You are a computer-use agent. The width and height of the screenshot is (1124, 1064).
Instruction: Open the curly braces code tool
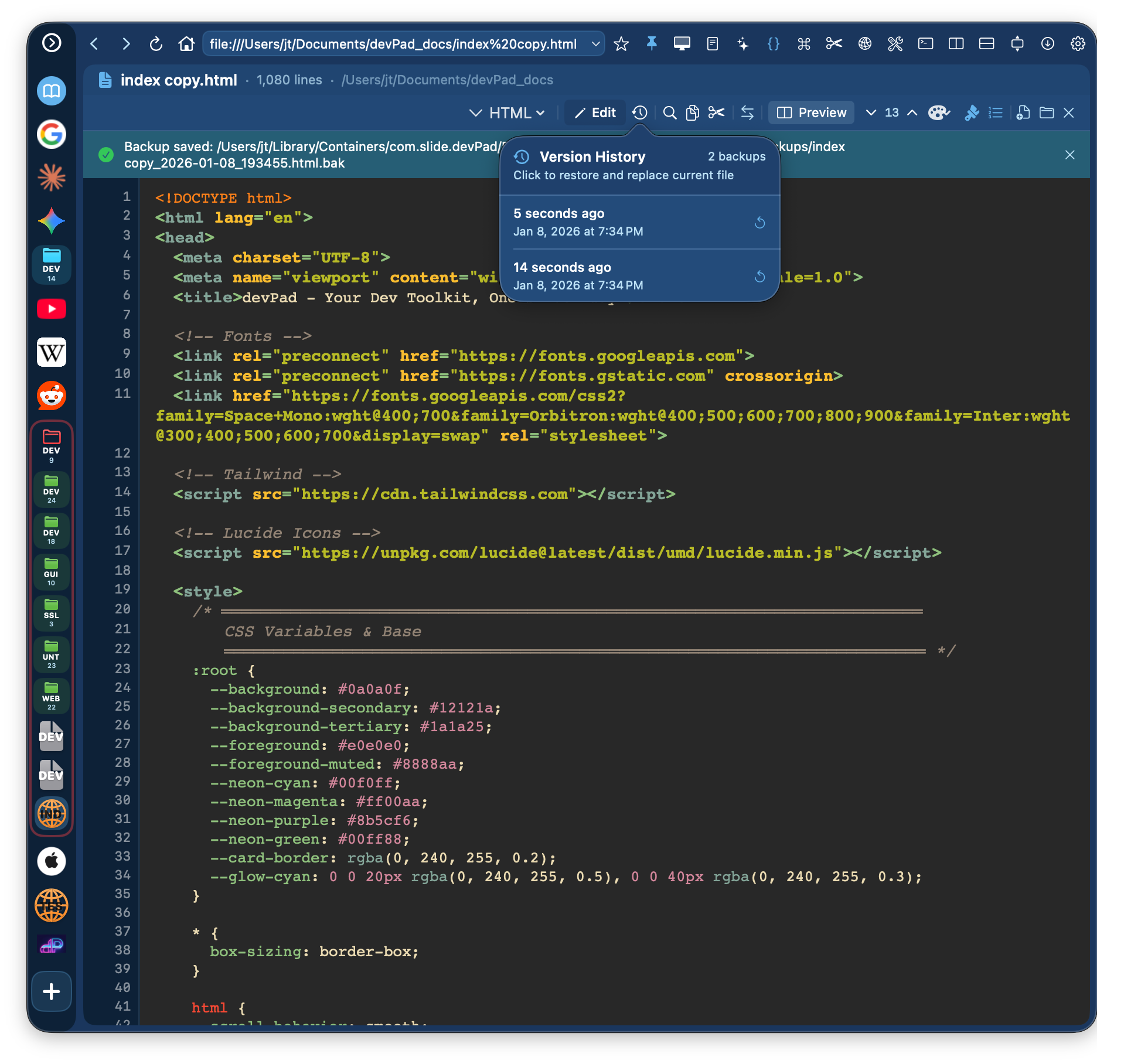point(773,43)
